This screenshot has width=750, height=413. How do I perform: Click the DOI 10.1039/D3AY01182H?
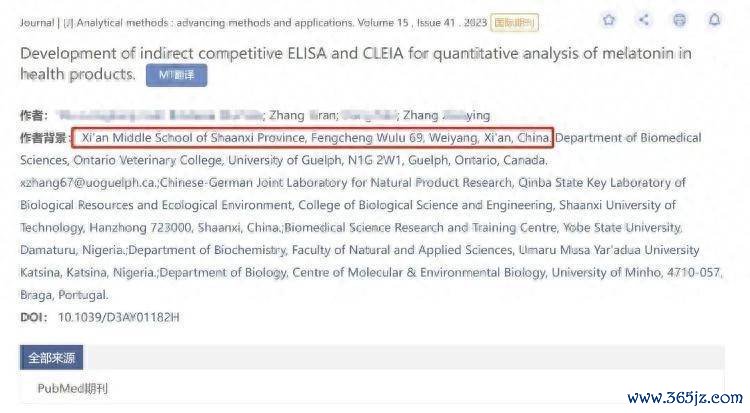point(119,317)
